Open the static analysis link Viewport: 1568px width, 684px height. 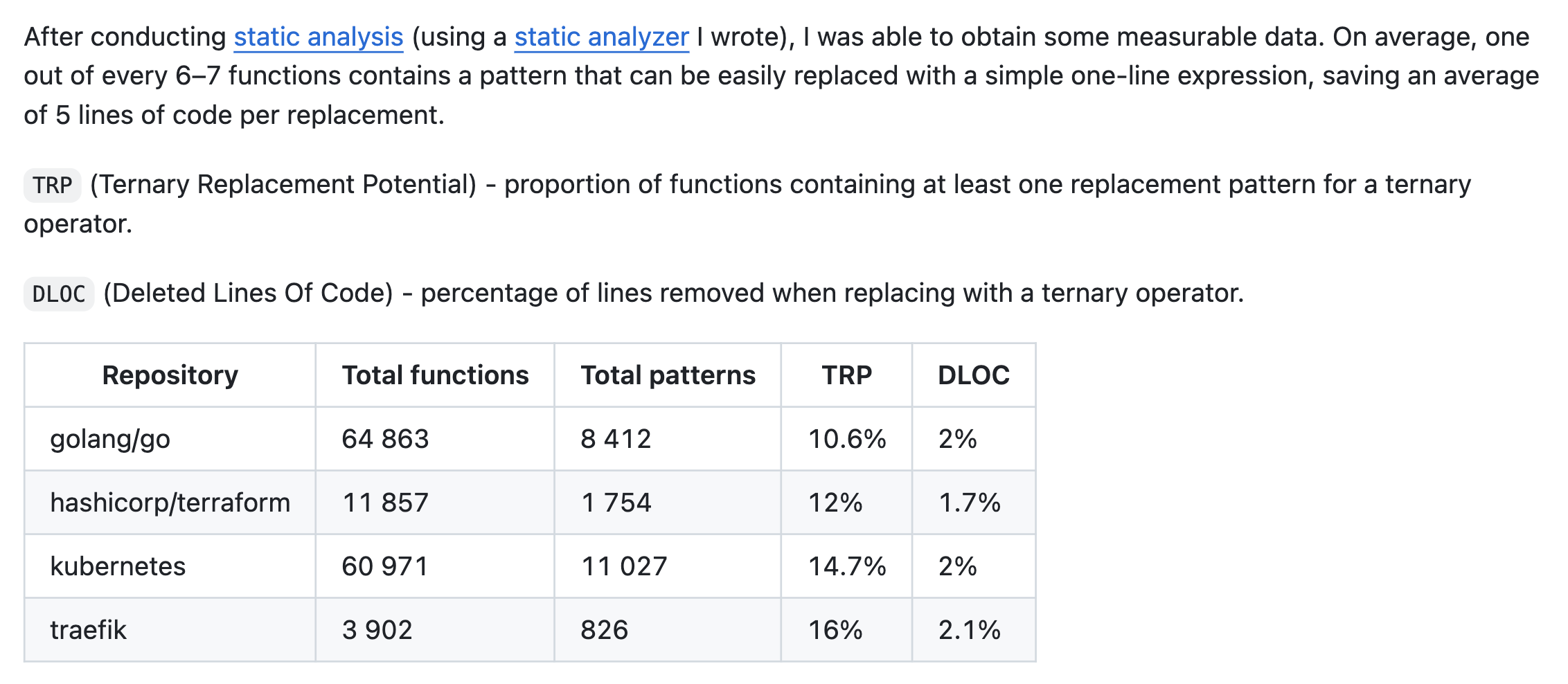319,37
